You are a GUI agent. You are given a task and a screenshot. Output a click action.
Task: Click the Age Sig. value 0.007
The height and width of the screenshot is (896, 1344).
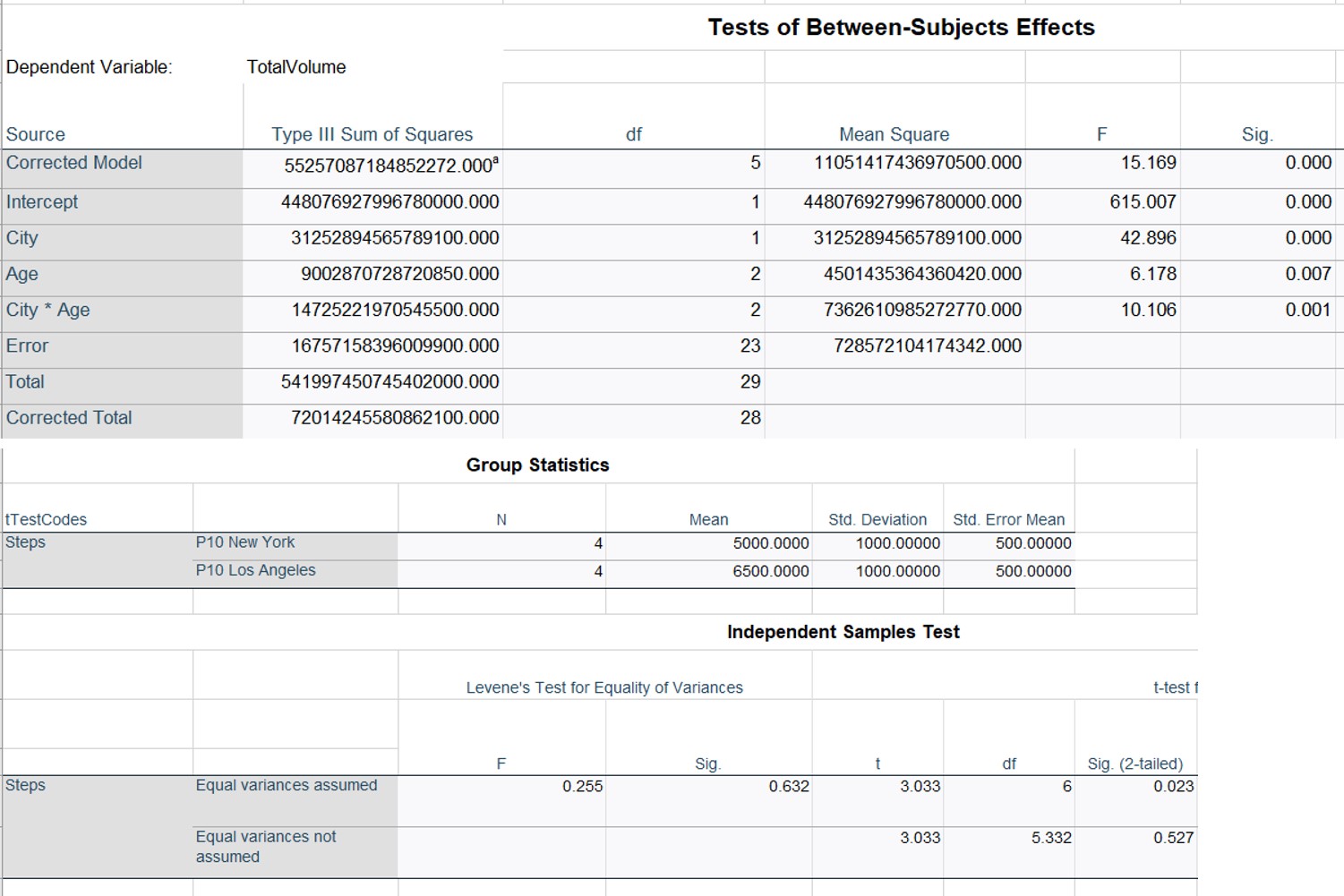tap(1308, 274)
